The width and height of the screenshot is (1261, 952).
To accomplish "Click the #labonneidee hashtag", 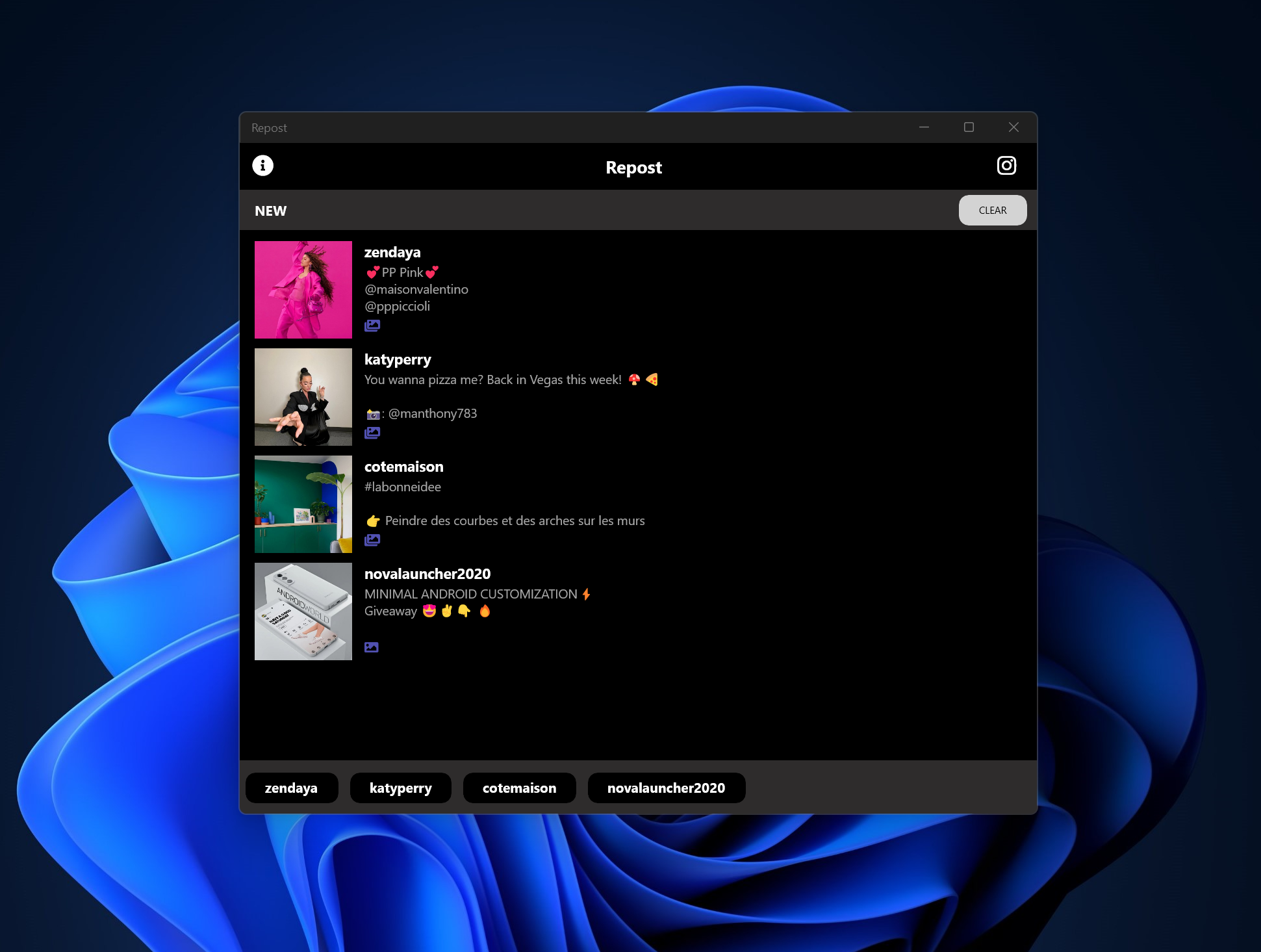I will tap(402, 486).
